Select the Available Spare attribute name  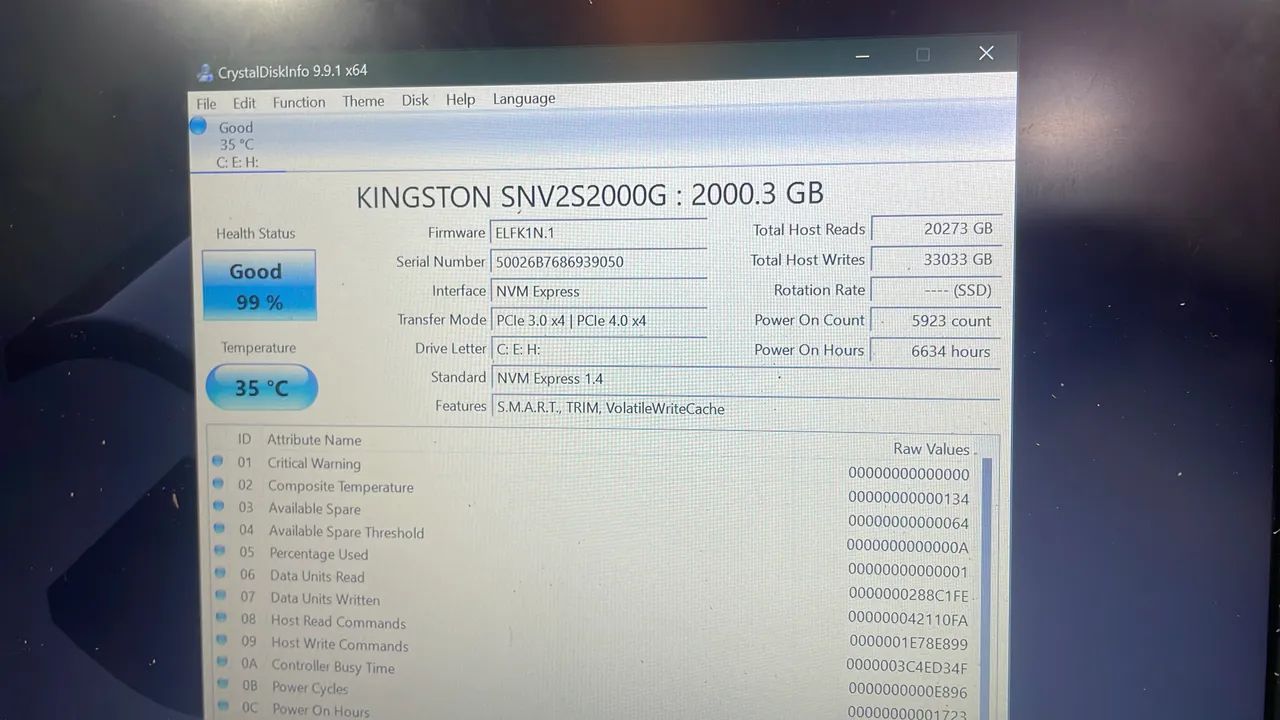point(314,509)
